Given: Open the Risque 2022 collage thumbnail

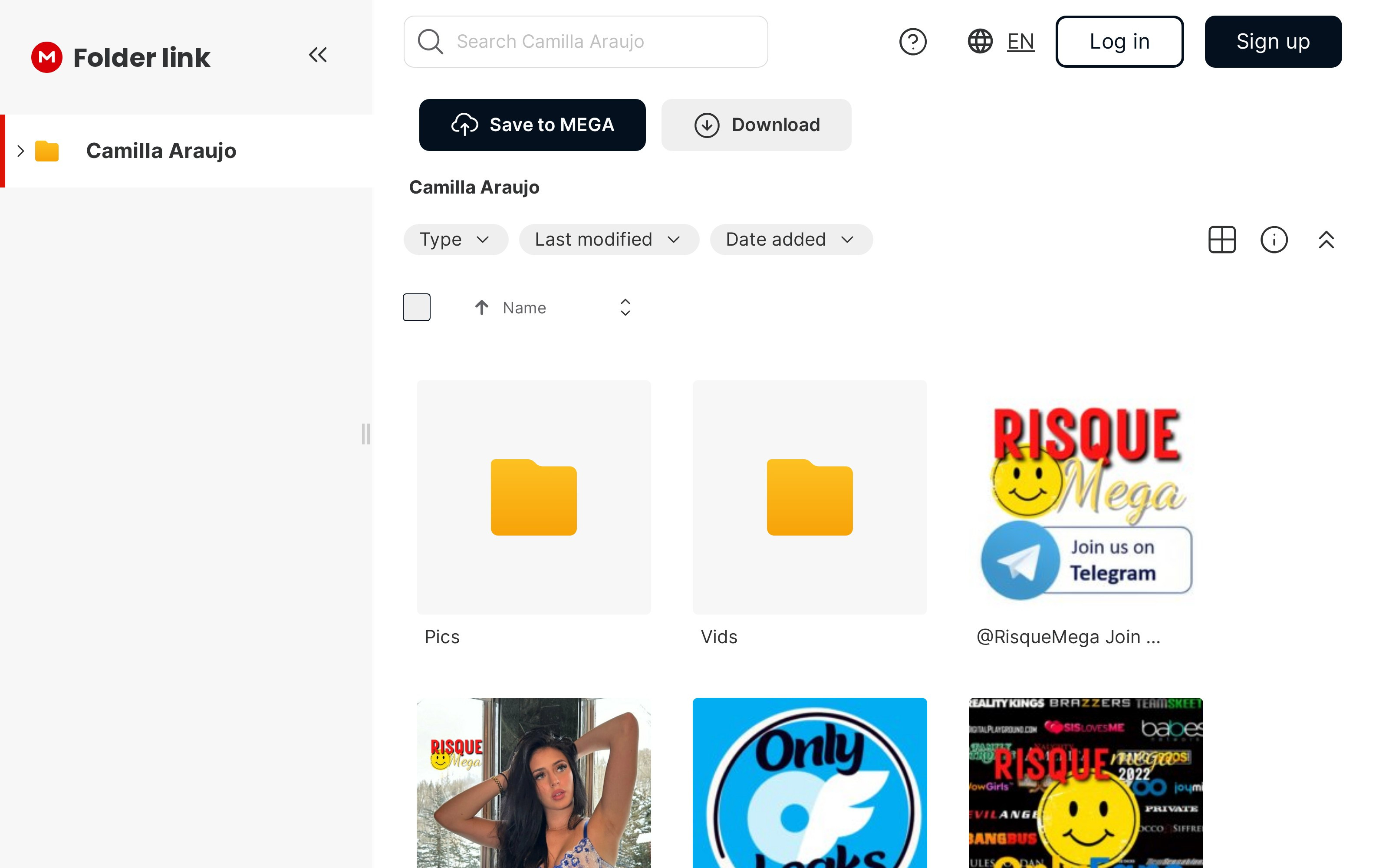Looking at the screenshot, I should click(1086, 783).
